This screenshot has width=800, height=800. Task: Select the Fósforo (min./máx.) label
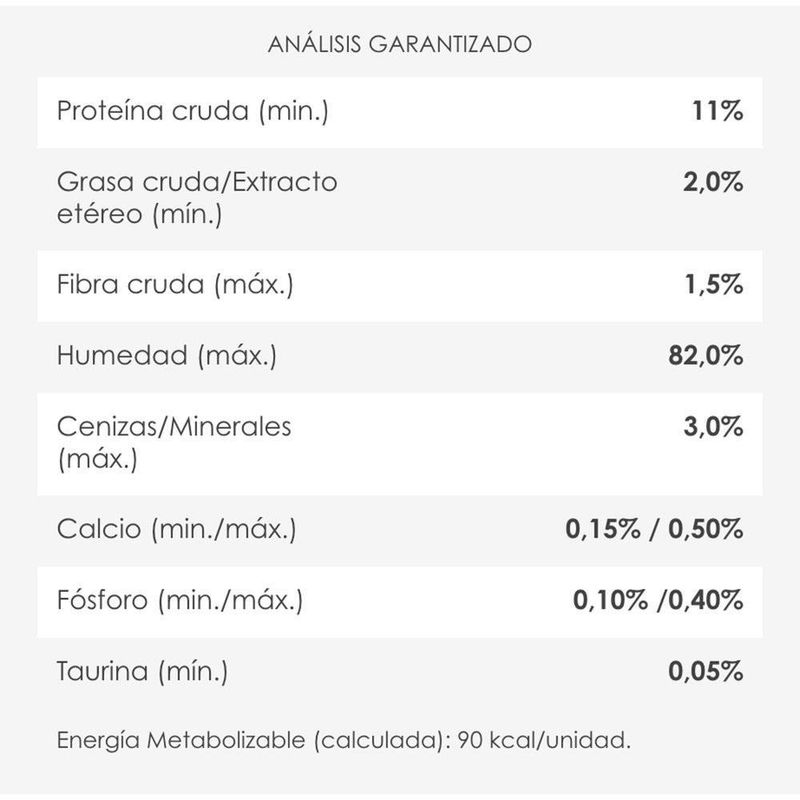click(180, 601)
